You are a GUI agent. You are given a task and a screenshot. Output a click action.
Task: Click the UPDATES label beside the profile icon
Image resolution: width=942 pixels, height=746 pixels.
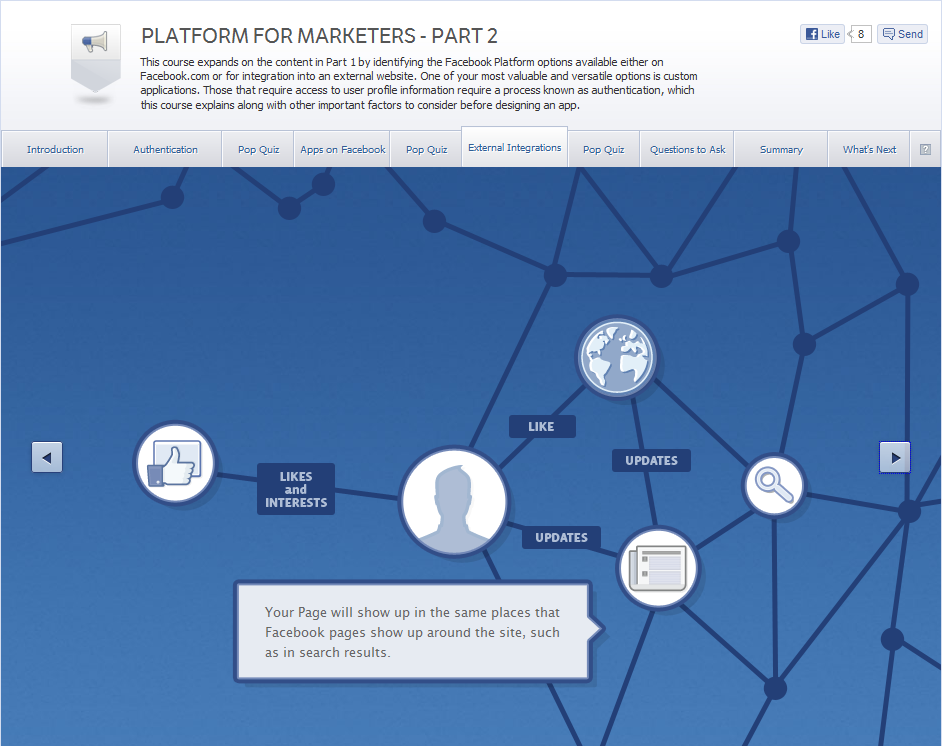[561, 537]
